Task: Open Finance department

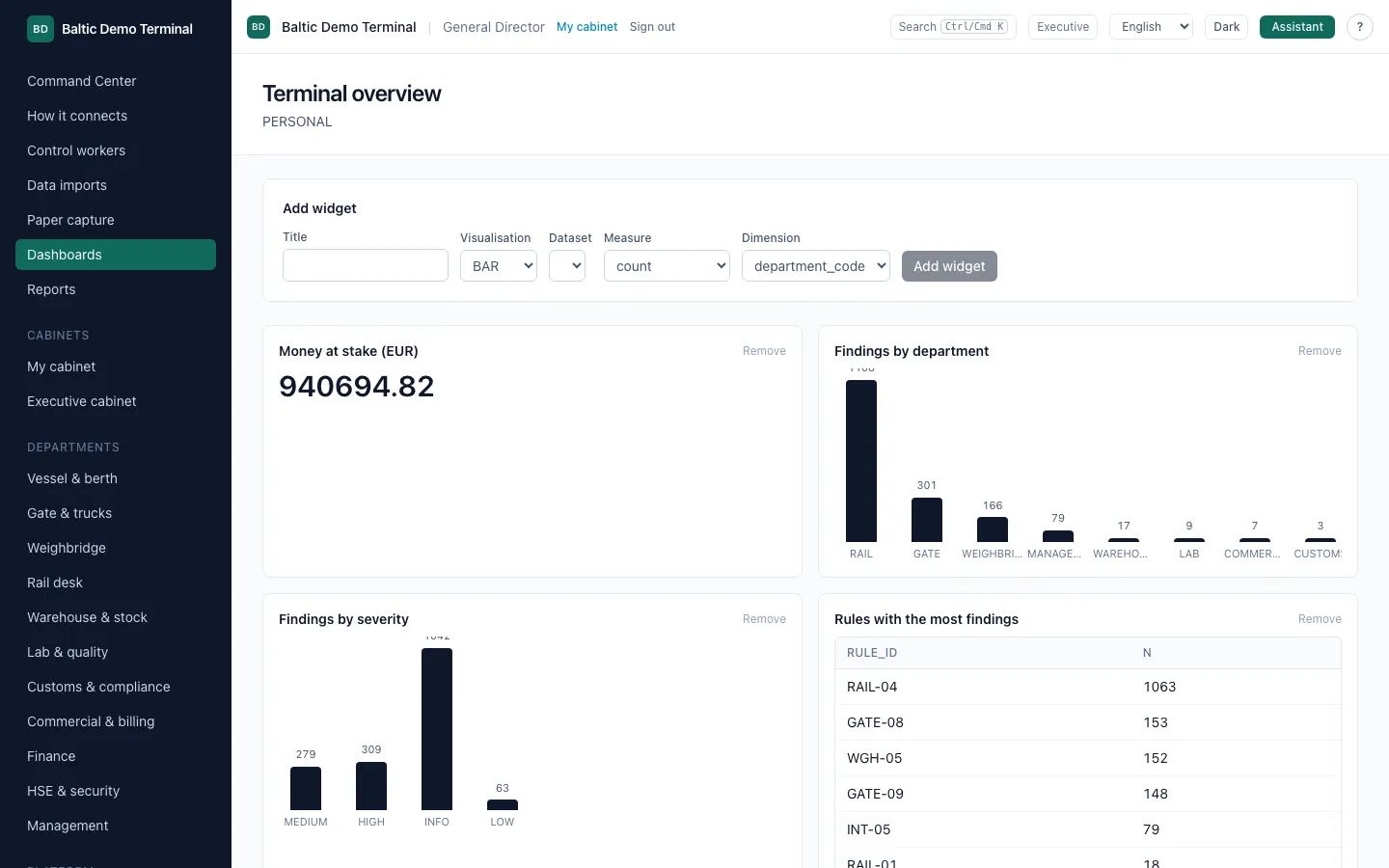Action: point(116,756)
